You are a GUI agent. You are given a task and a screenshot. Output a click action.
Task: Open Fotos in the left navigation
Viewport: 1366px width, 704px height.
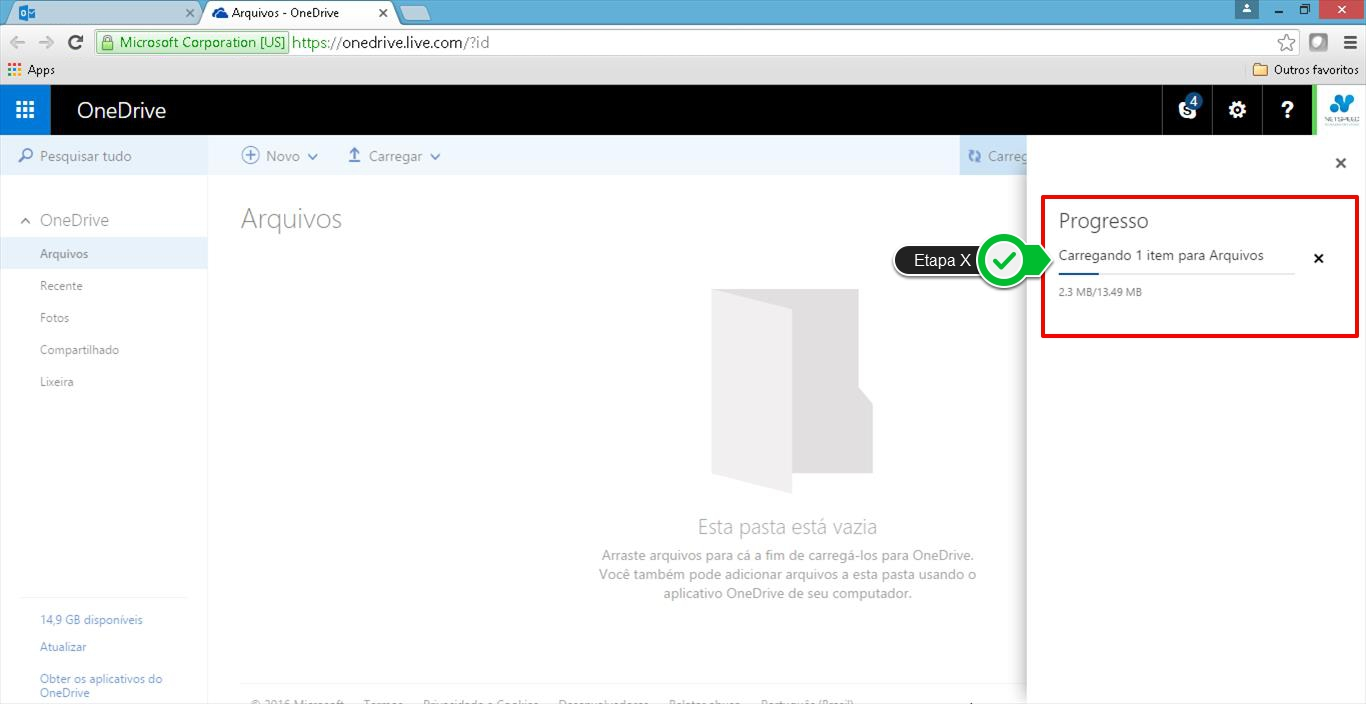coord(55,318)
